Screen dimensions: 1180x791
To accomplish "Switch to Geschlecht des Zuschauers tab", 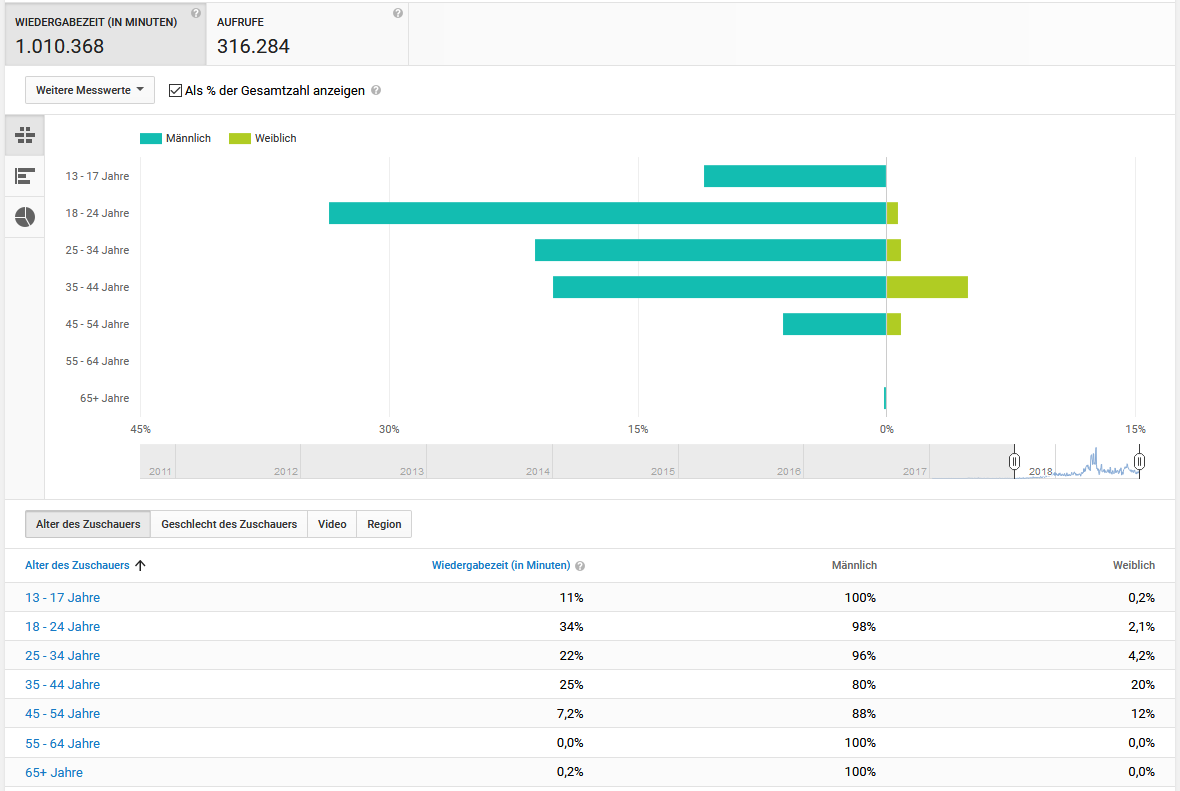I will tap(229, 524).
